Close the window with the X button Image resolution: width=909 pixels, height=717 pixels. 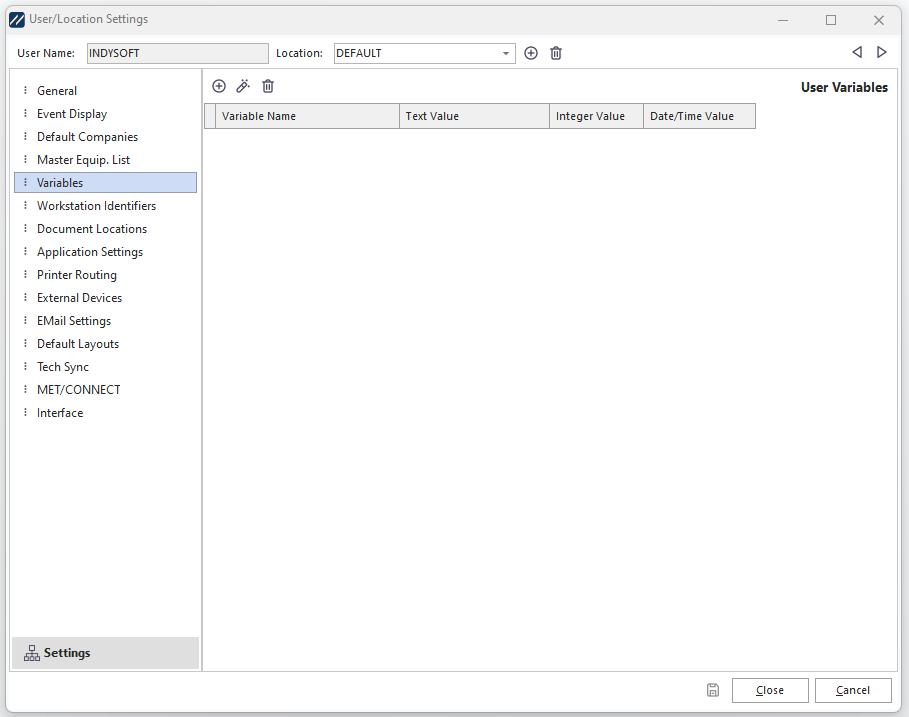point(879,20)
